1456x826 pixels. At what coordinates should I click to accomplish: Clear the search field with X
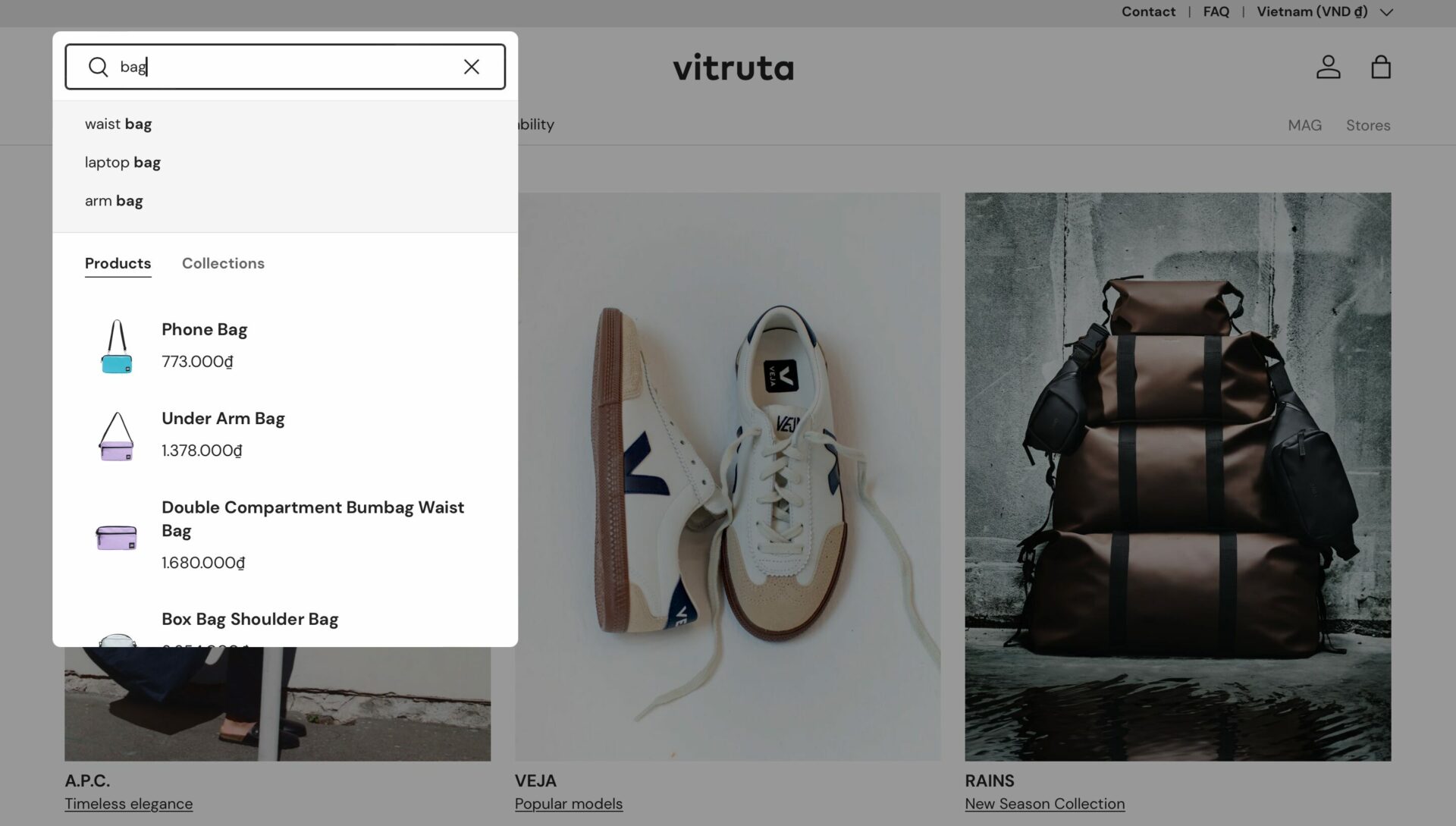[472, 67]
